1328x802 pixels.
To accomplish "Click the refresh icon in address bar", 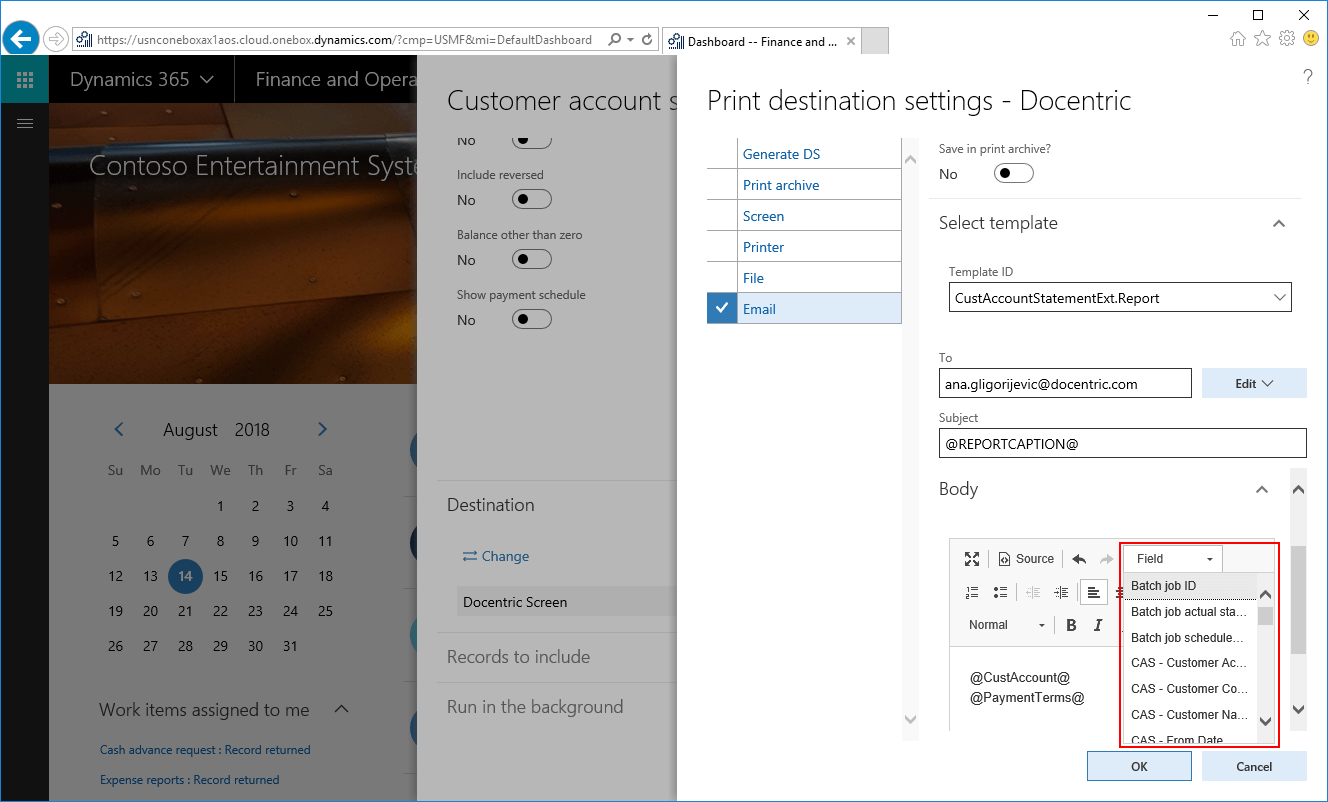I will pos(647,40).
